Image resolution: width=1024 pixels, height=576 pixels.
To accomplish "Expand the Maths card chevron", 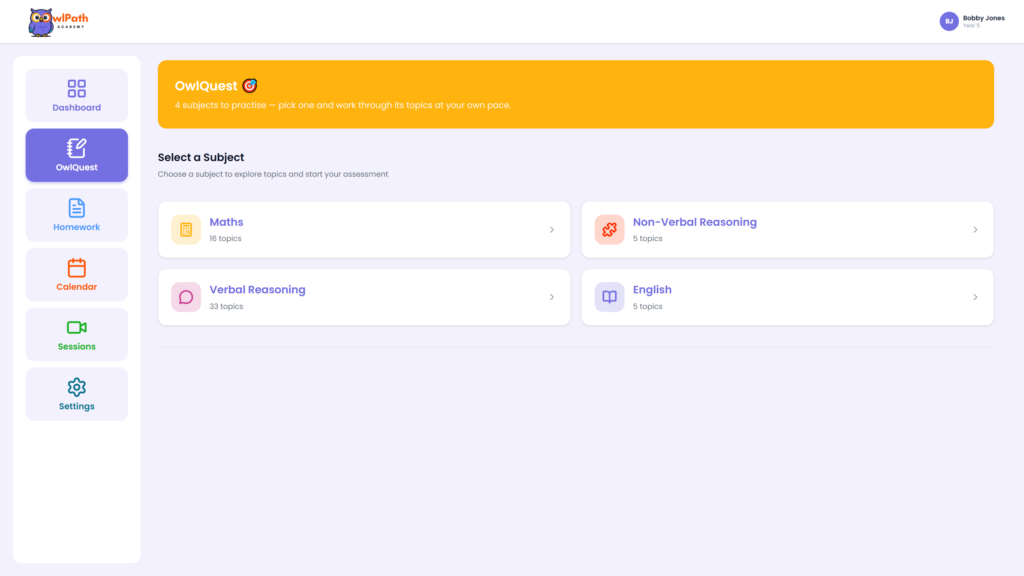I will pyautogui.click(x=552, y=230).
